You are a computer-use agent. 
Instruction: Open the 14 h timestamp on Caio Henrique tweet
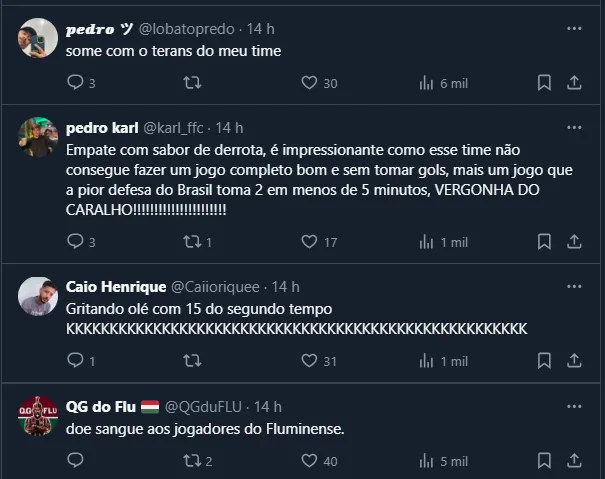pos(286,287)
